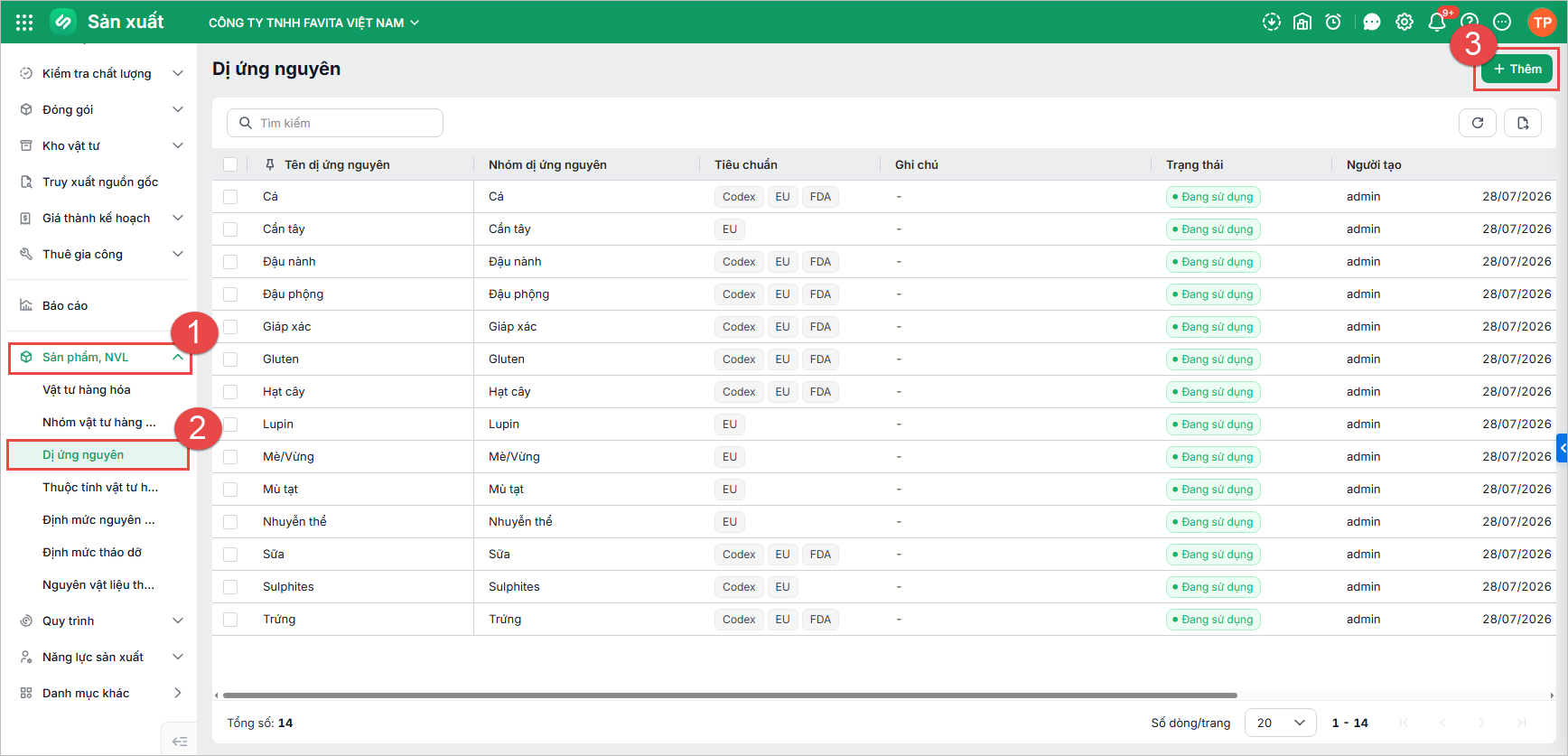Open the Nhóm vật tư hàng submenu item
Image resolution: width=1568 pixels, height=756 pixels.
(99, 422)
